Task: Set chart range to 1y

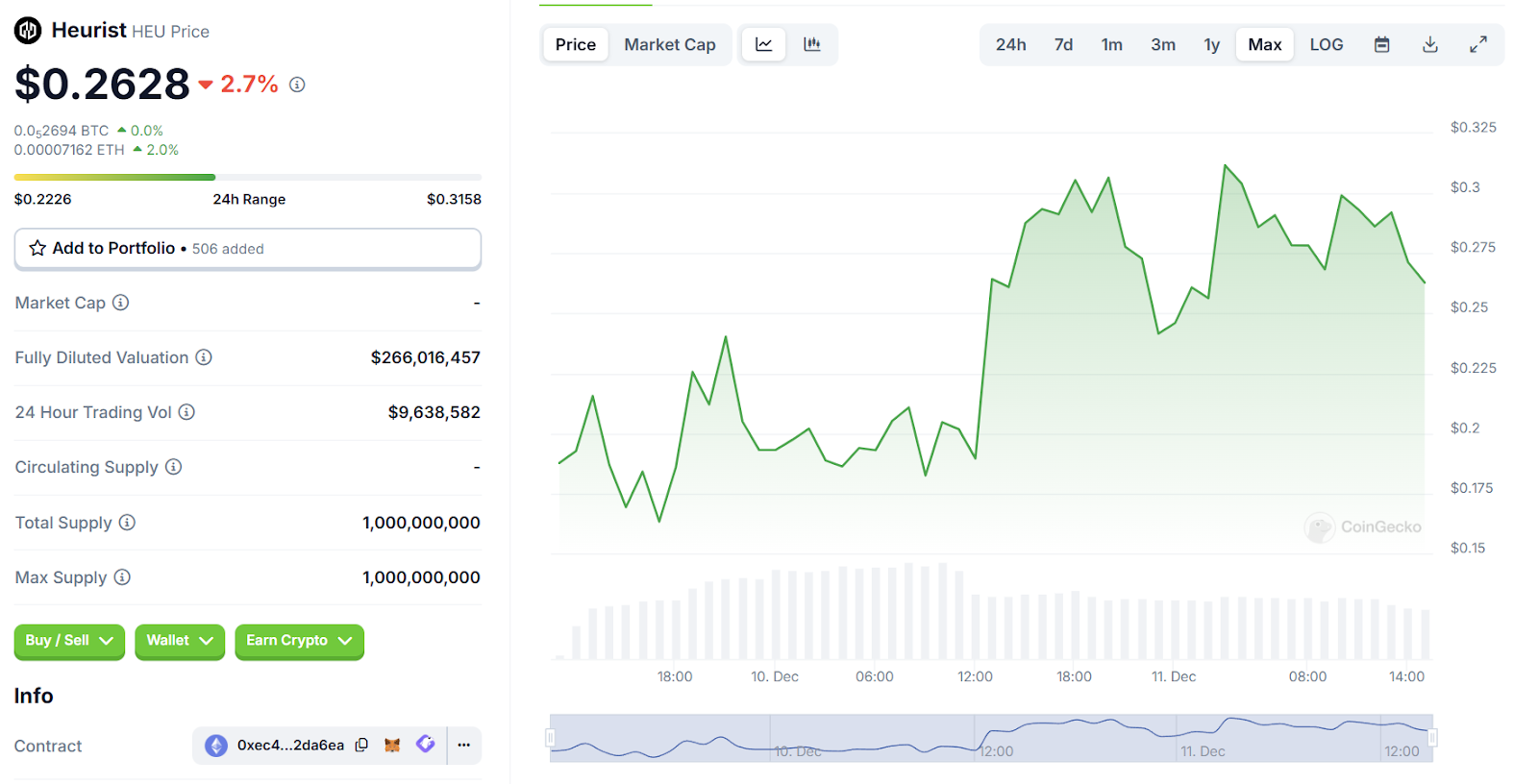Action: click(1212, 44)
